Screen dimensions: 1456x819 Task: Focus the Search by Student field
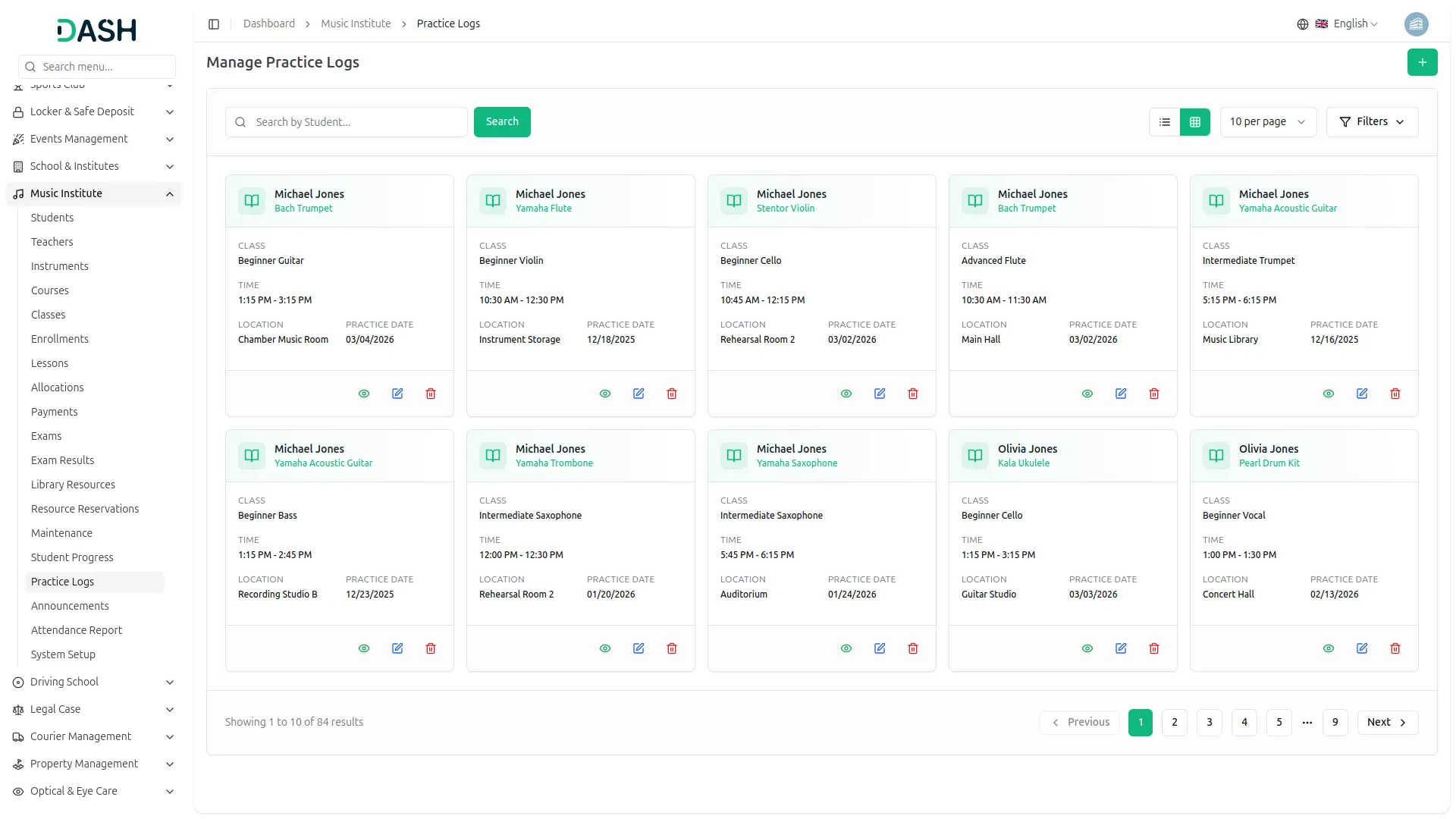(x=356, y=122)
